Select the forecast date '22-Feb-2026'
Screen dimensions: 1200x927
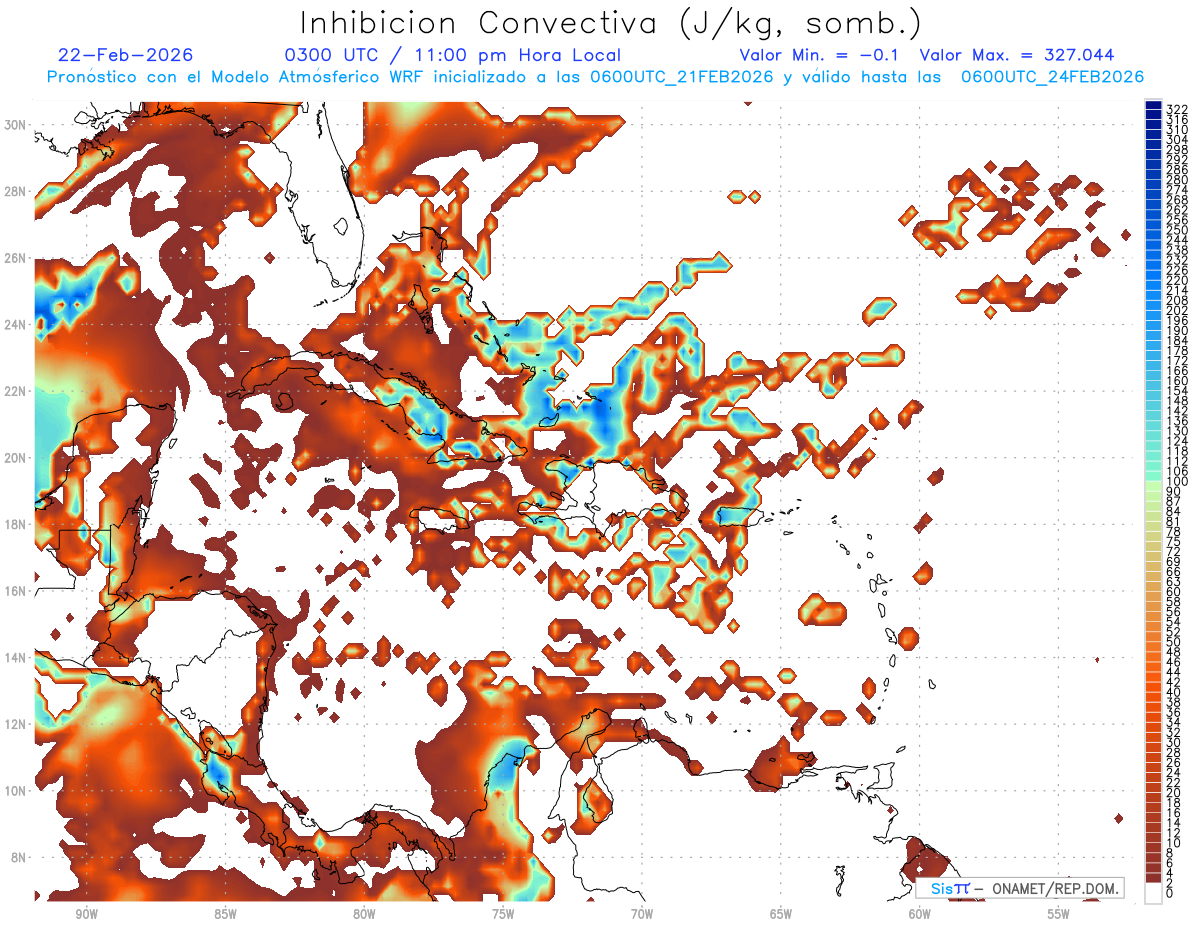click(126, 56)
